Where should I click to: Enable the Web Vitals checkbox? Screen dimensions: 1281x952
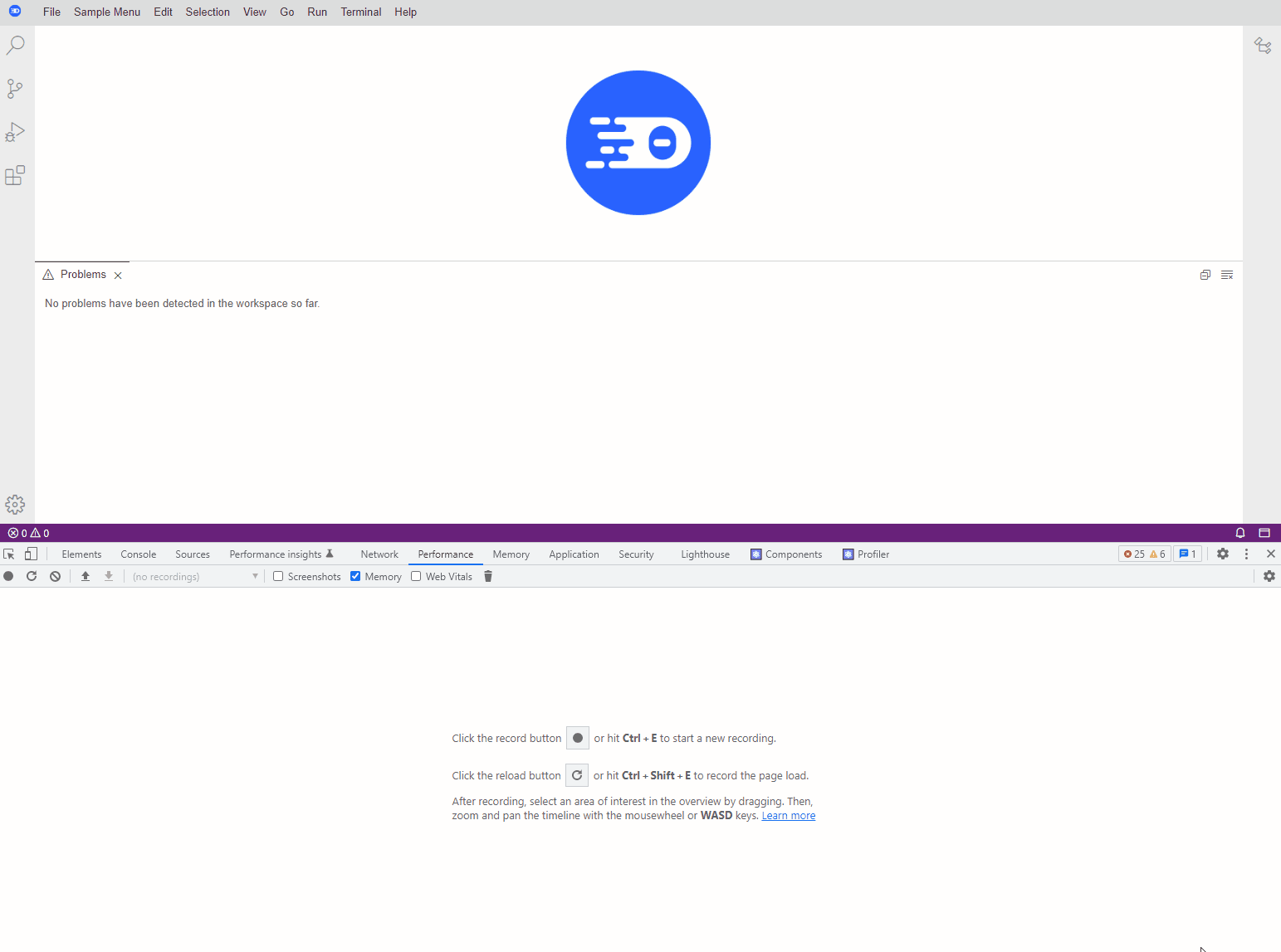tap(416, 575)
